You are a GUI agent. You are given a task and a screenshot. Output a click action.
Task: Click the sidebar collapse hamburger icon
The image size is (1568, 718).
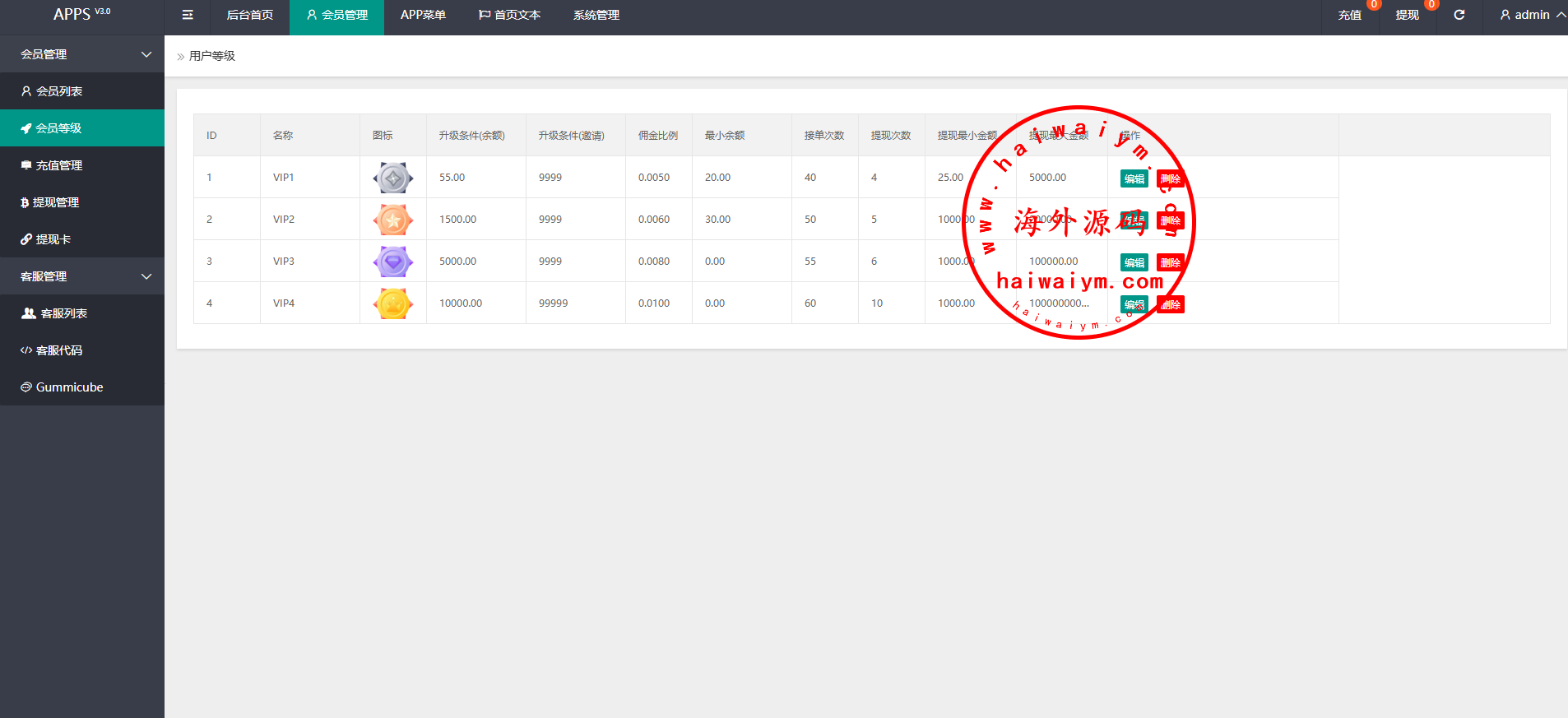(188, 15)
